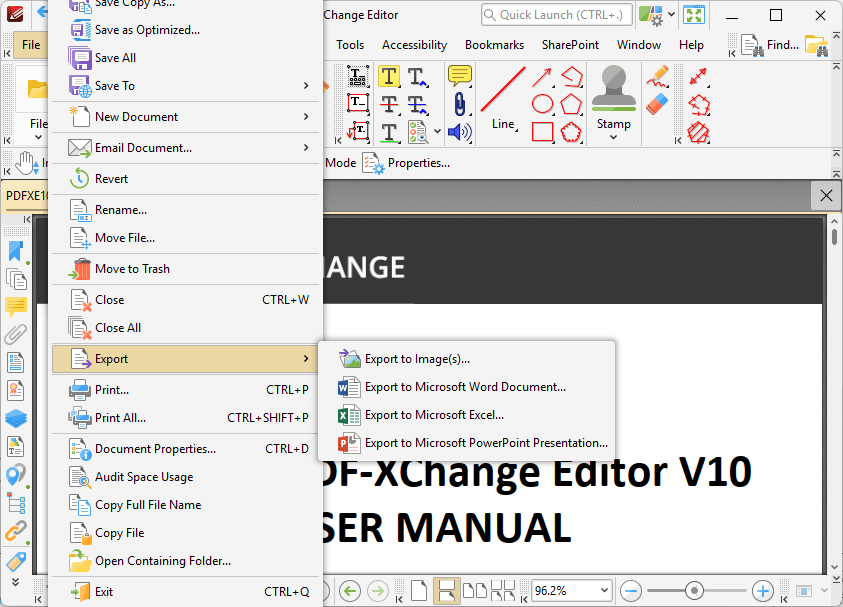
Task: Click the Quick Launch search field
Action: (x=556, y=15)
